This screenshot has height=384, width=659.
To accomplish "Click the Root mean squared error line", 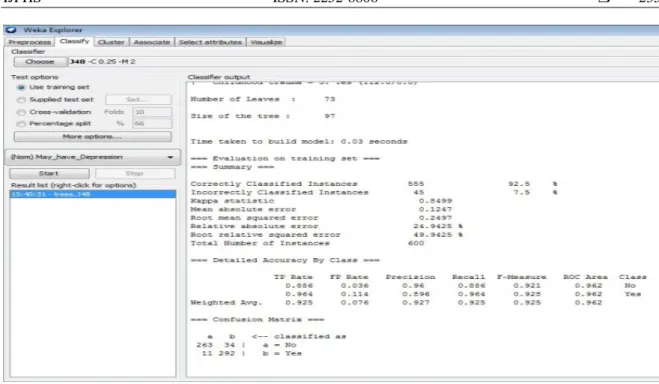I will coord(322,218).
